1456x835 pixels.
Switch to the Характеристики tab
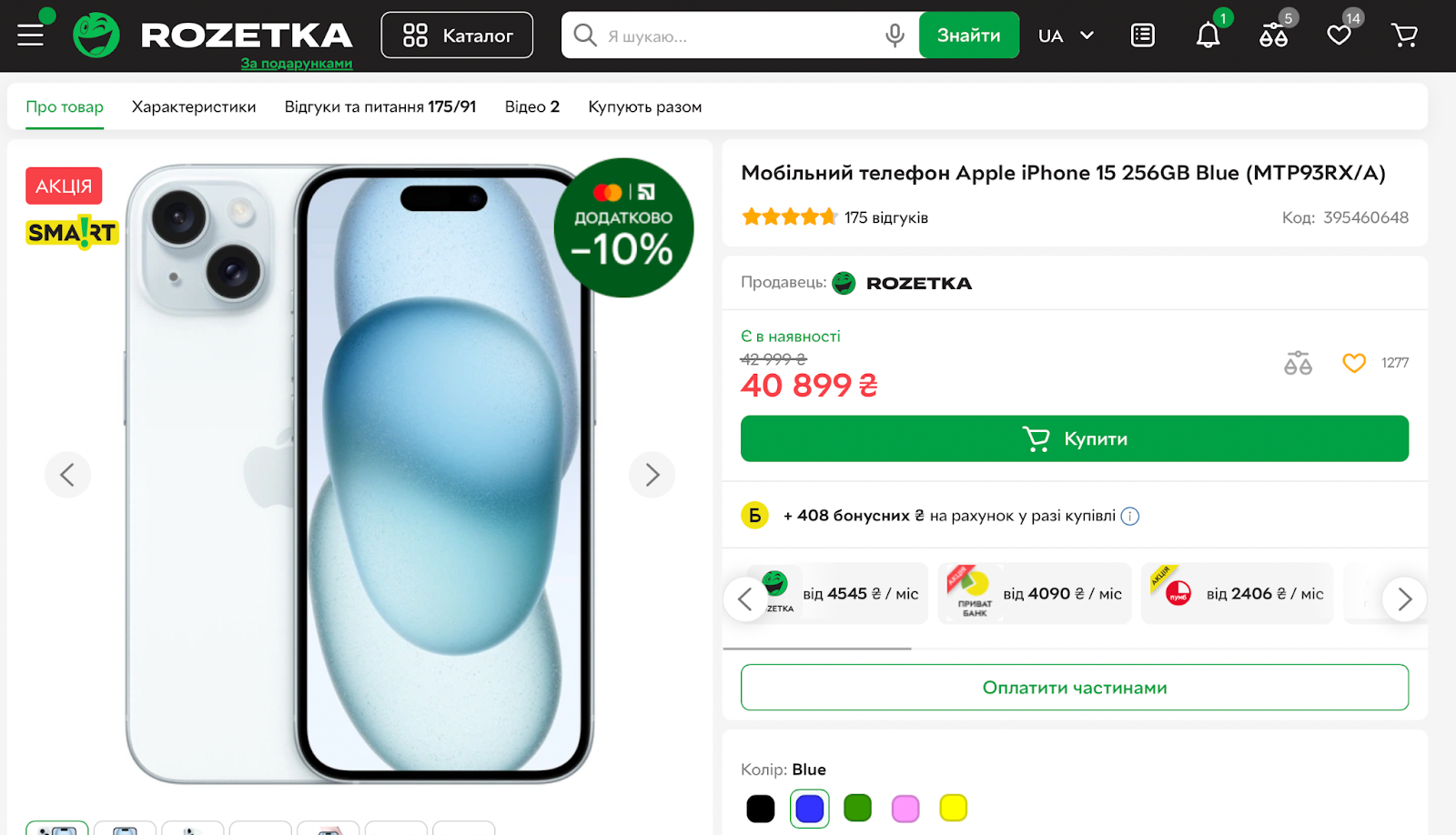(194, 107)
